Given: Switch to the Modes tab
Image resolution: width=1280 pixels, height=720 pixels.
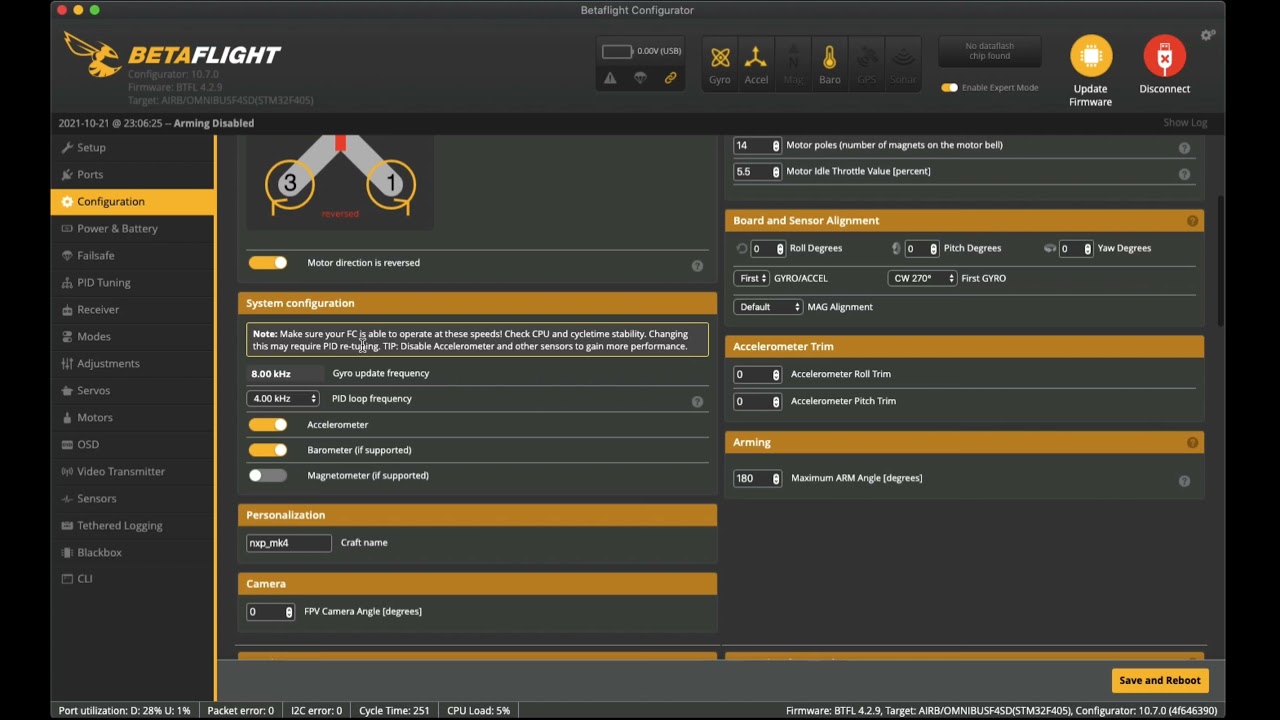Looking at the screenshot, I should tap(133, 337).
